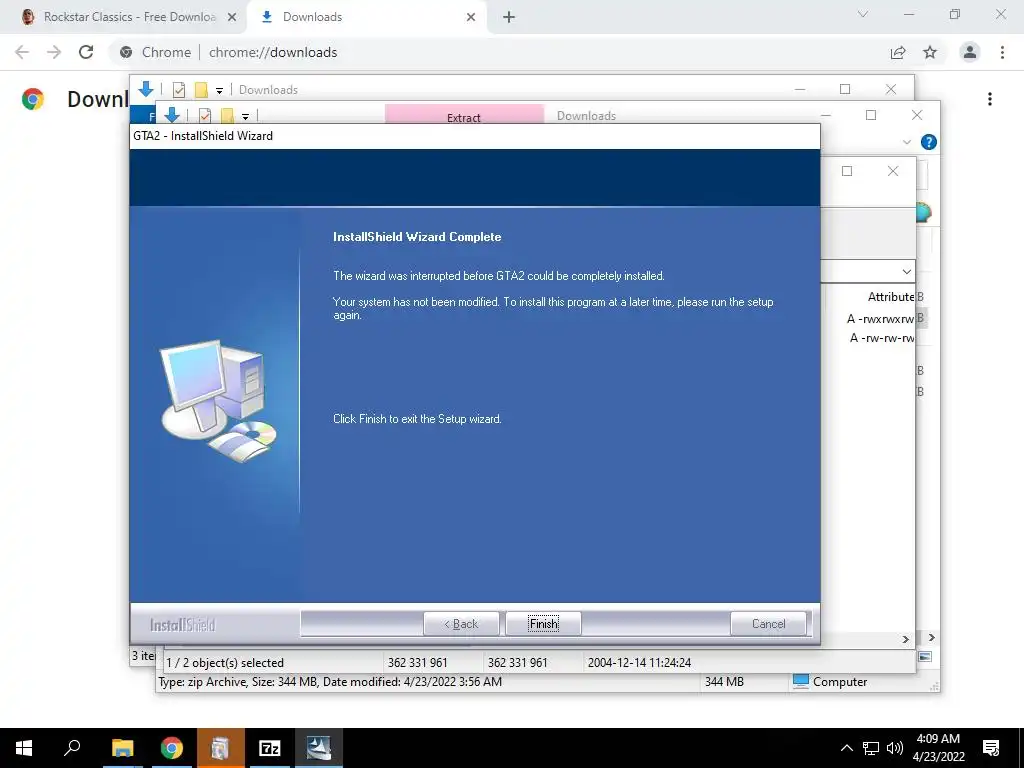The image size is (1024, 768).
Task: Go forward in Chrome history
Action: pos(54,52)
